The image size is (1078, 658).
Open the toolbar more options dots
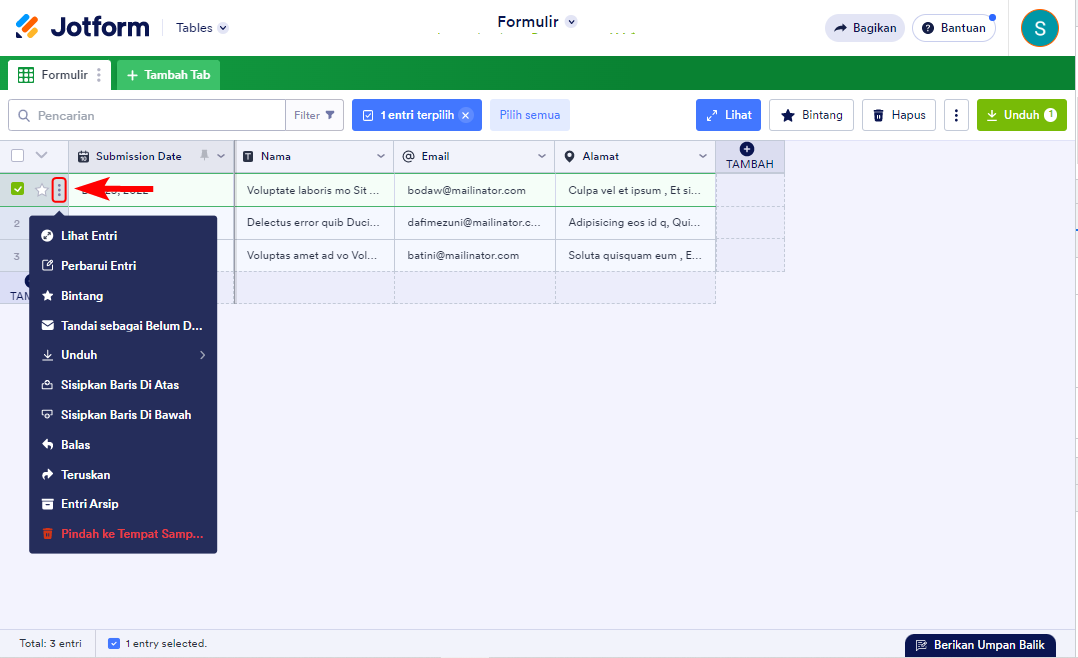click(x=956, y=115)
